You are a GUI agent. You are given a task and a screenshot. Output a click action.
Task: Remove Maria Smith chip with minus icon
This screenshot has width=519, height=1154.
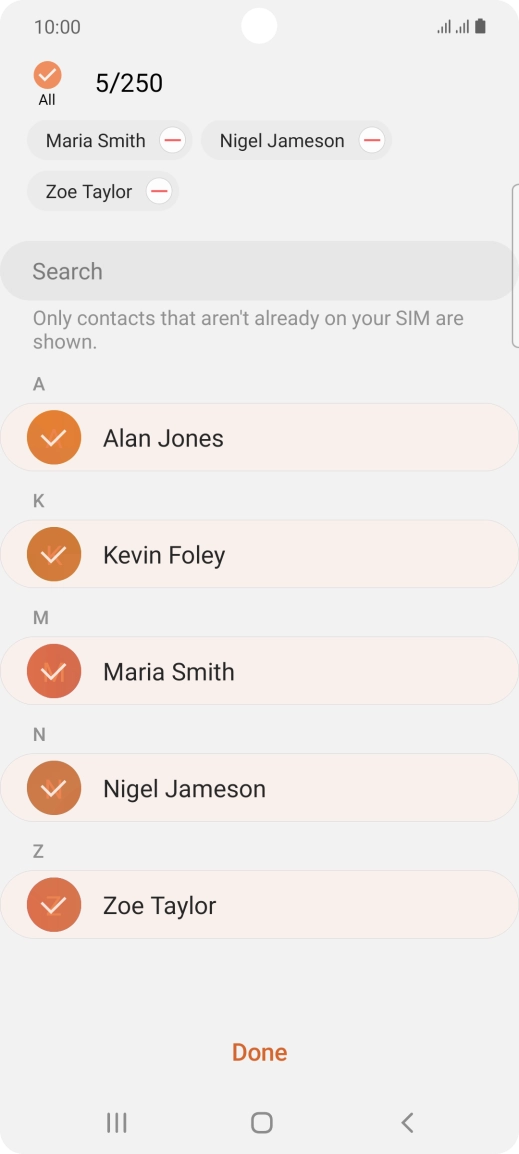click(172, 140)
